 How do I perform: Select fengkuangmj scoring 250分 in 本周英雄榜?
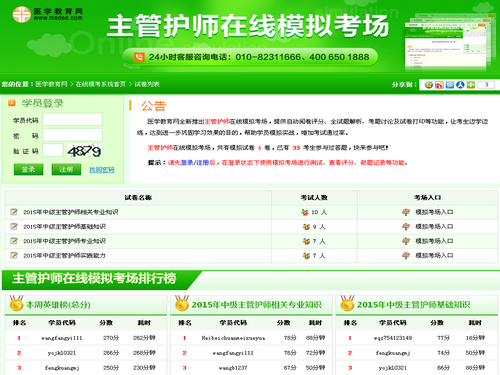pos(62,368)
